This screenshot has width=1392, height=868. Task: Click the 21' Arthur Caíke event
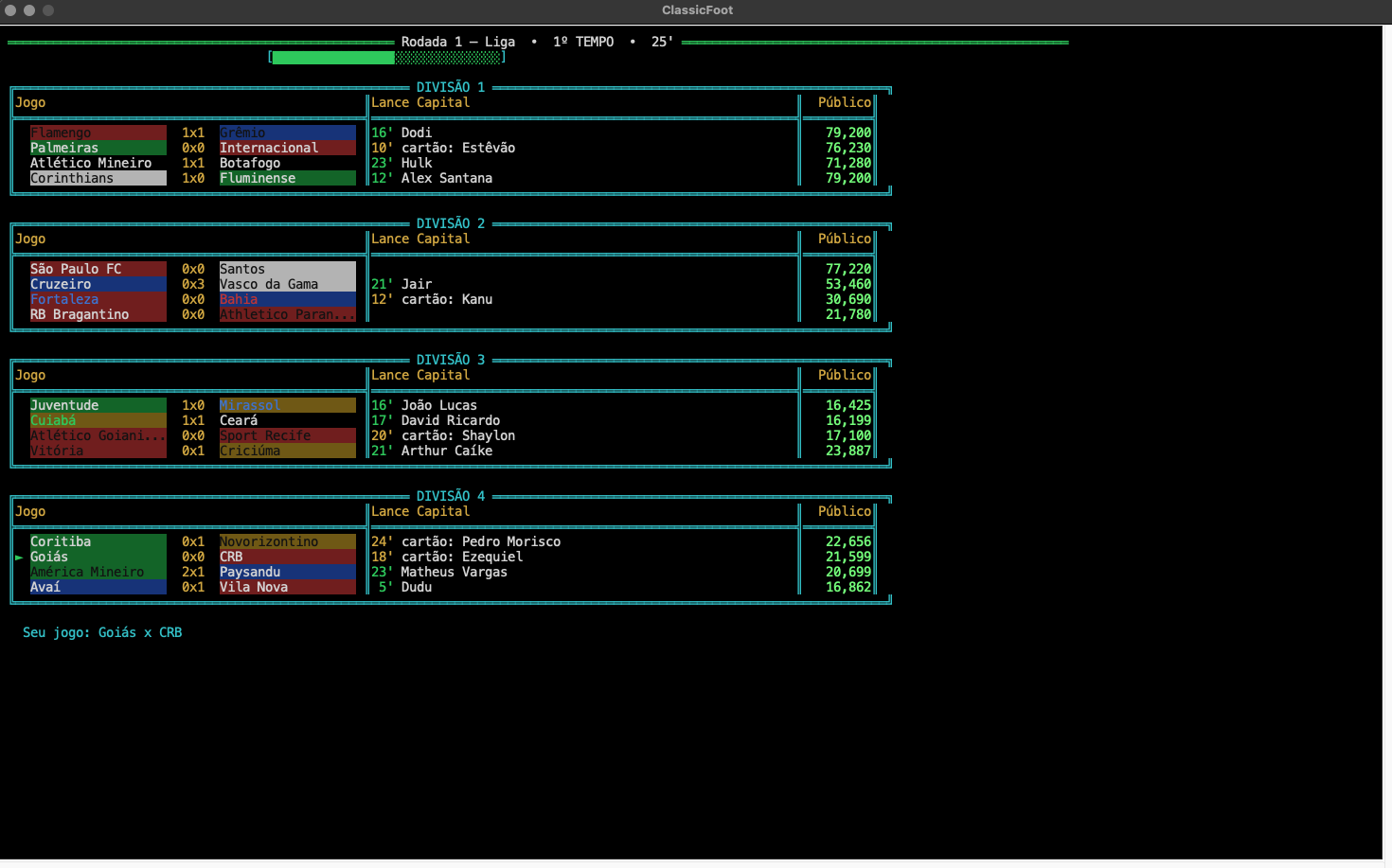coord(432,451)
